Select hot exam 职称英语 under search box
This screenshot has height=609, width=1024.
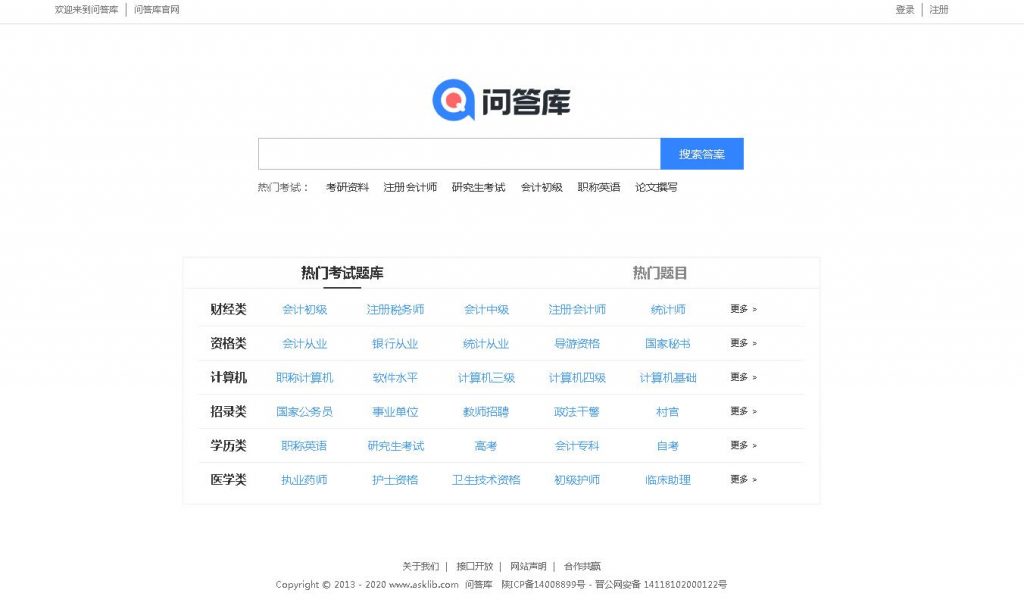tap(599, 187)
